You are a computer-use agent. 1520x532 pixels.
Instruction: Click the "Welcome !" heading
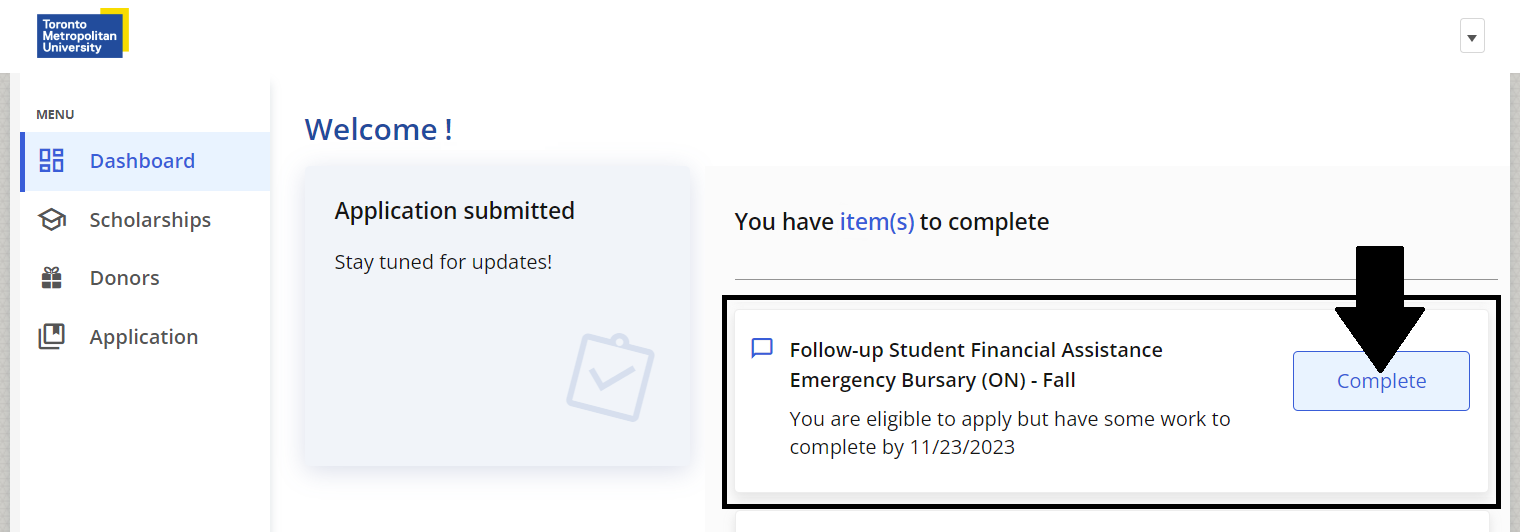[x=379, y=130]
